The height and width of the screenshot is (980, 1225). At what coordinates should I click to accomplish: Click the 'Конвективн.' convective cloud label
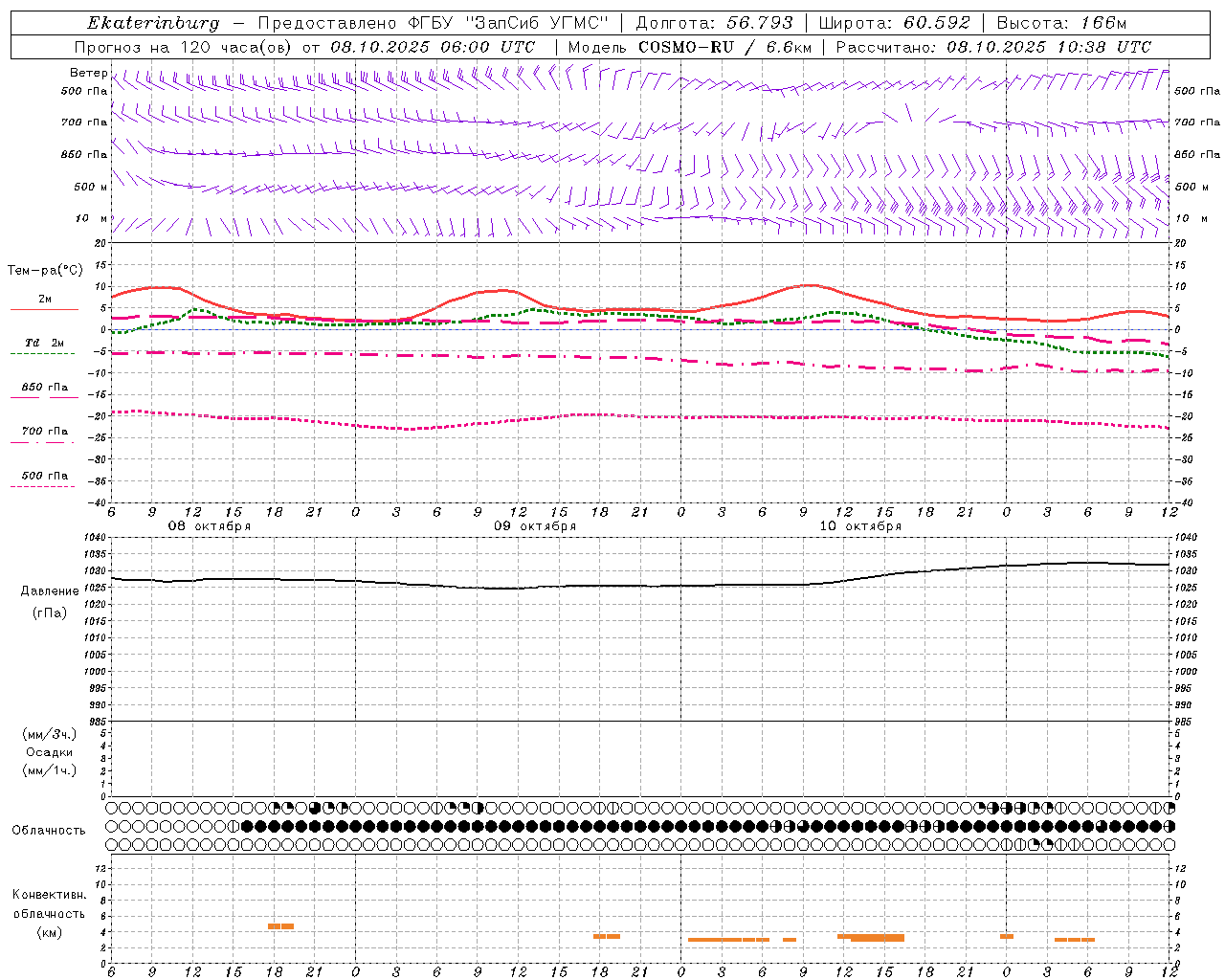(x=50, y=895)
